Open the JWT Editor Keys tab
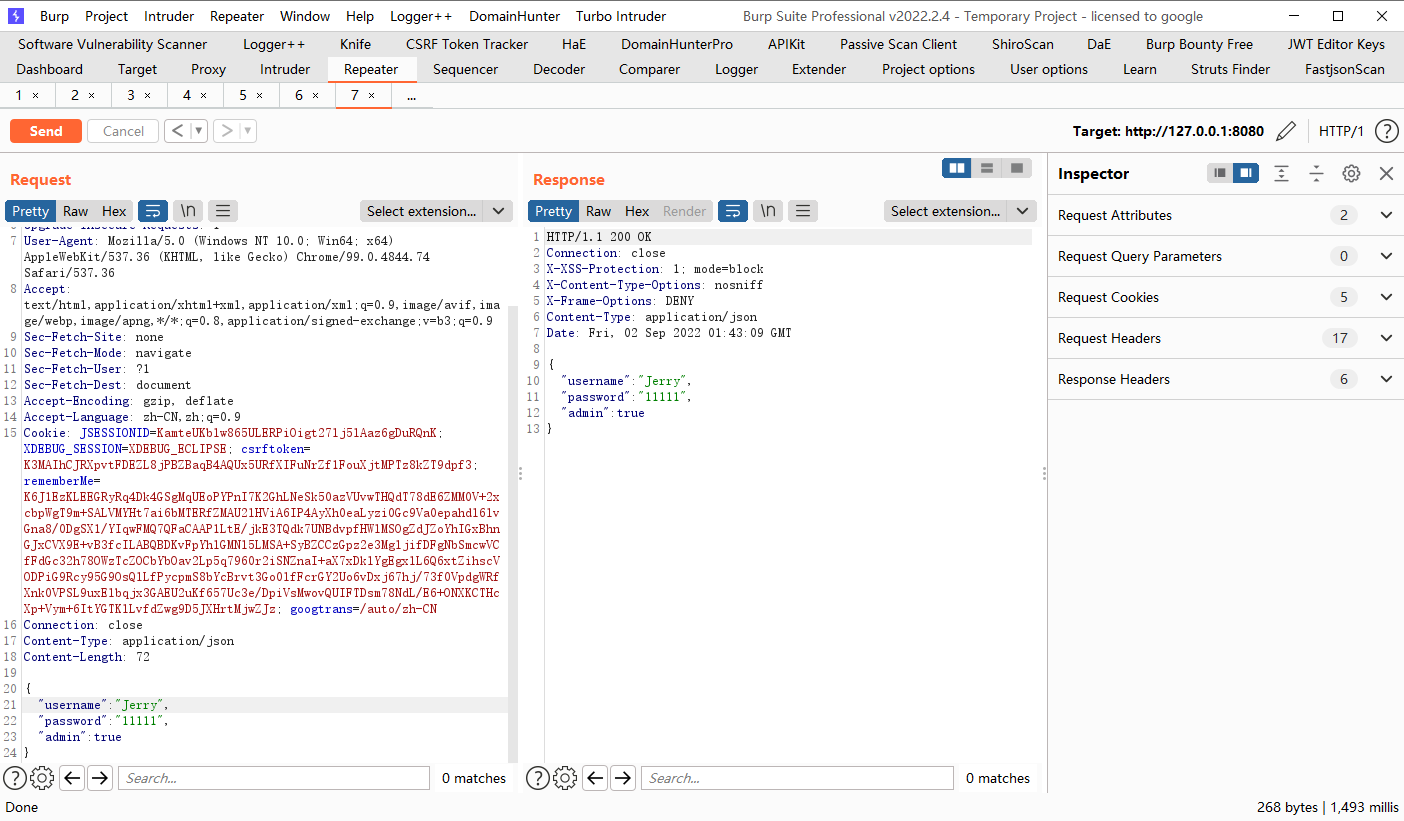 click(x=1336, y=44)
